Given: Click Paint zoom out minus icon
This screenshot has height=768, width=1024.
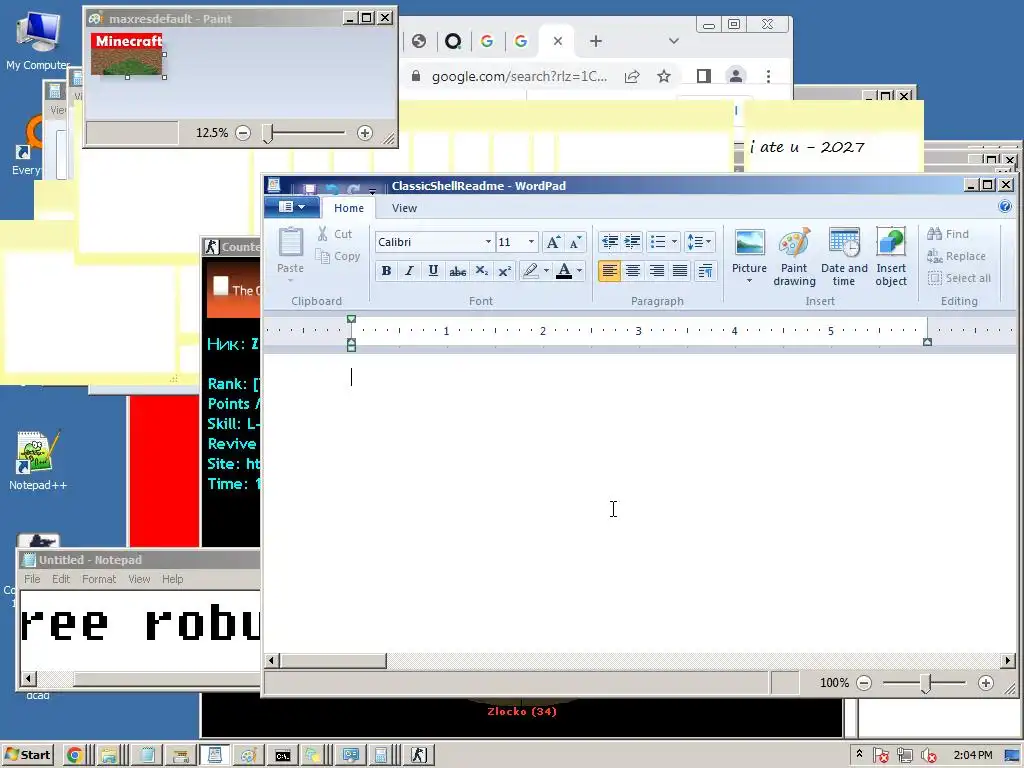Looking at the screenshot, I should [243, 133].
